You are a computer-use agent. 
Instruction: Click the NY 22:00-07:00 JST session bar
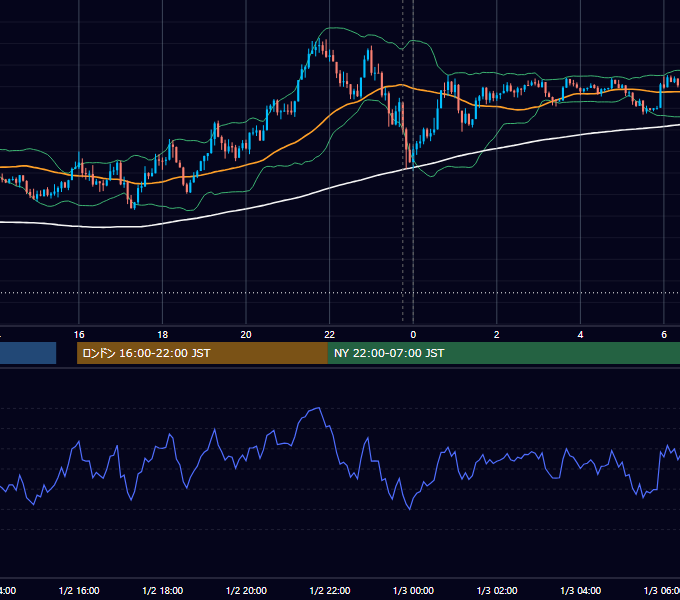pos(503,353)
